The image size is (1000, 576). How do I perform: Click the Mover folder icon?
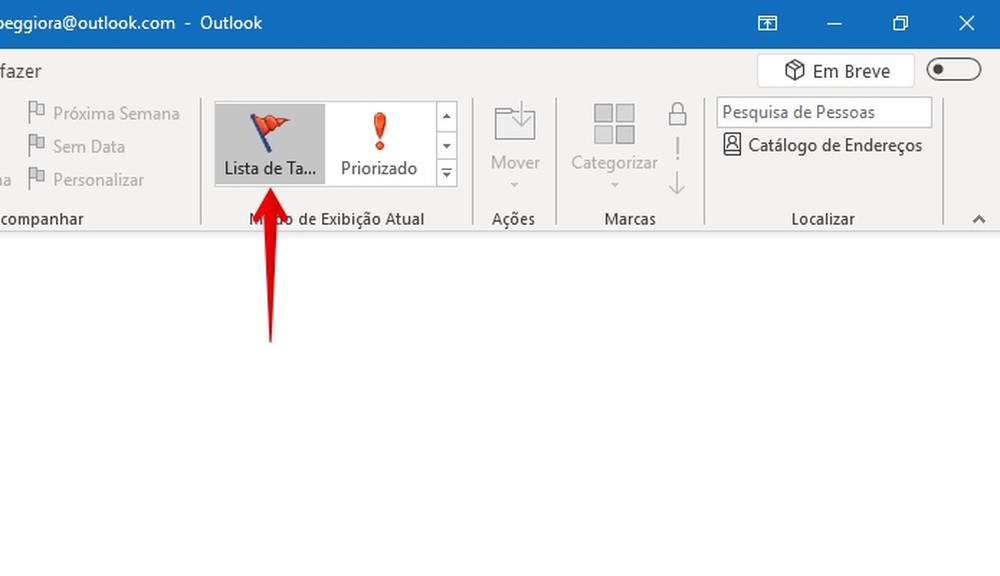click(x=514, y=125)
